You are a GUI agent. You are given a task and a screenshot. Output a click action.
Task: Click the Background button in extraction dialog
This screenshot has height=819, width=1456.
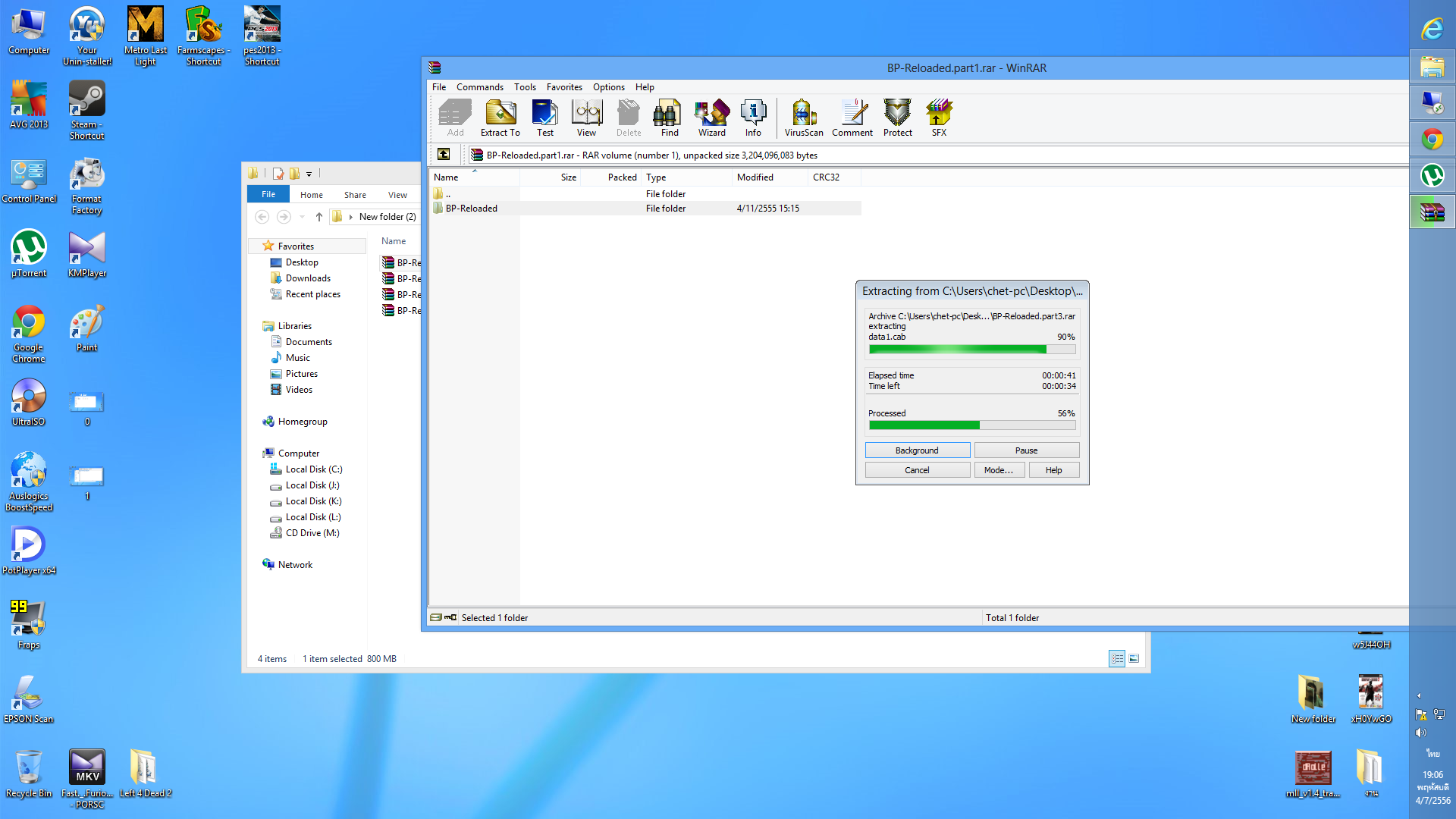(x=917, y=450)
